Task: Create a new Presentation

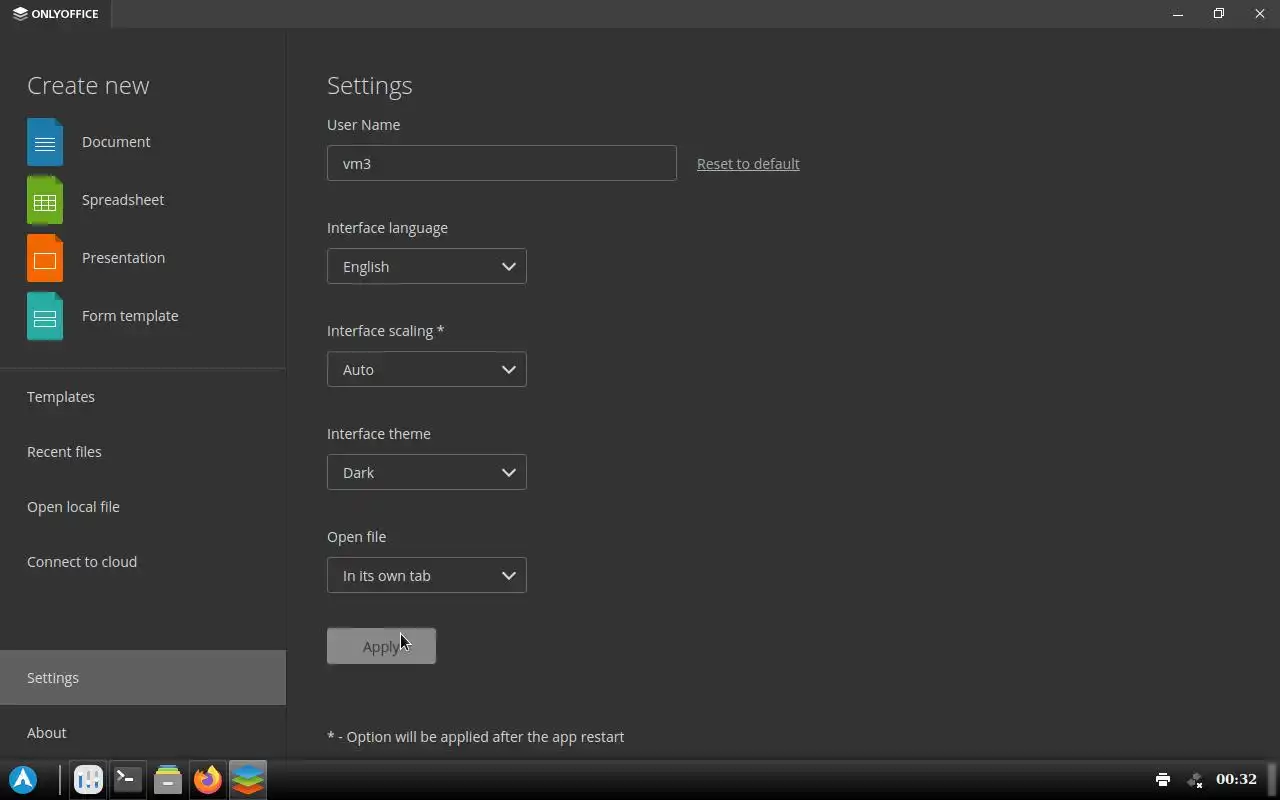Action: 123,258
